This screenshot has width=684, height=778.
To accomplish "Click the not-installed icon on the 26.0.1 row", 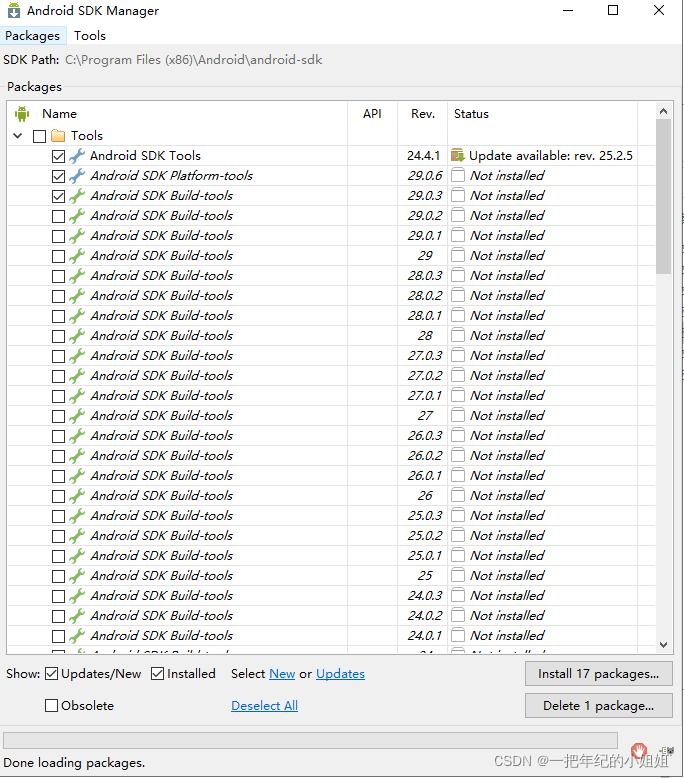I will (458, 476).
